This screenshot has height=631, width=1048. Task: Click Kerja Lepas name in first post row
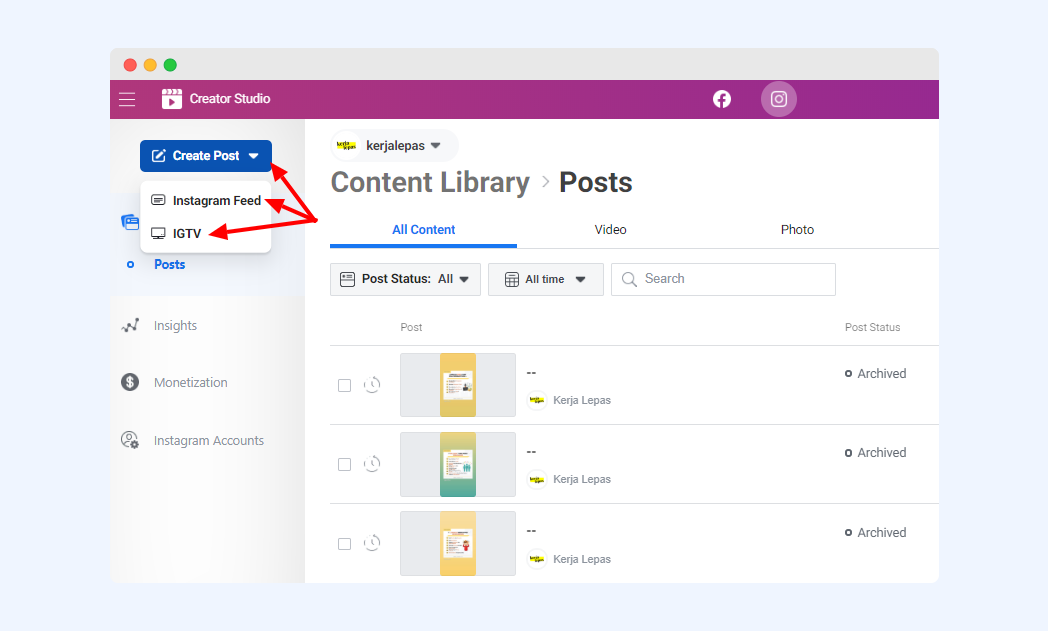click(x=582, y=400)
